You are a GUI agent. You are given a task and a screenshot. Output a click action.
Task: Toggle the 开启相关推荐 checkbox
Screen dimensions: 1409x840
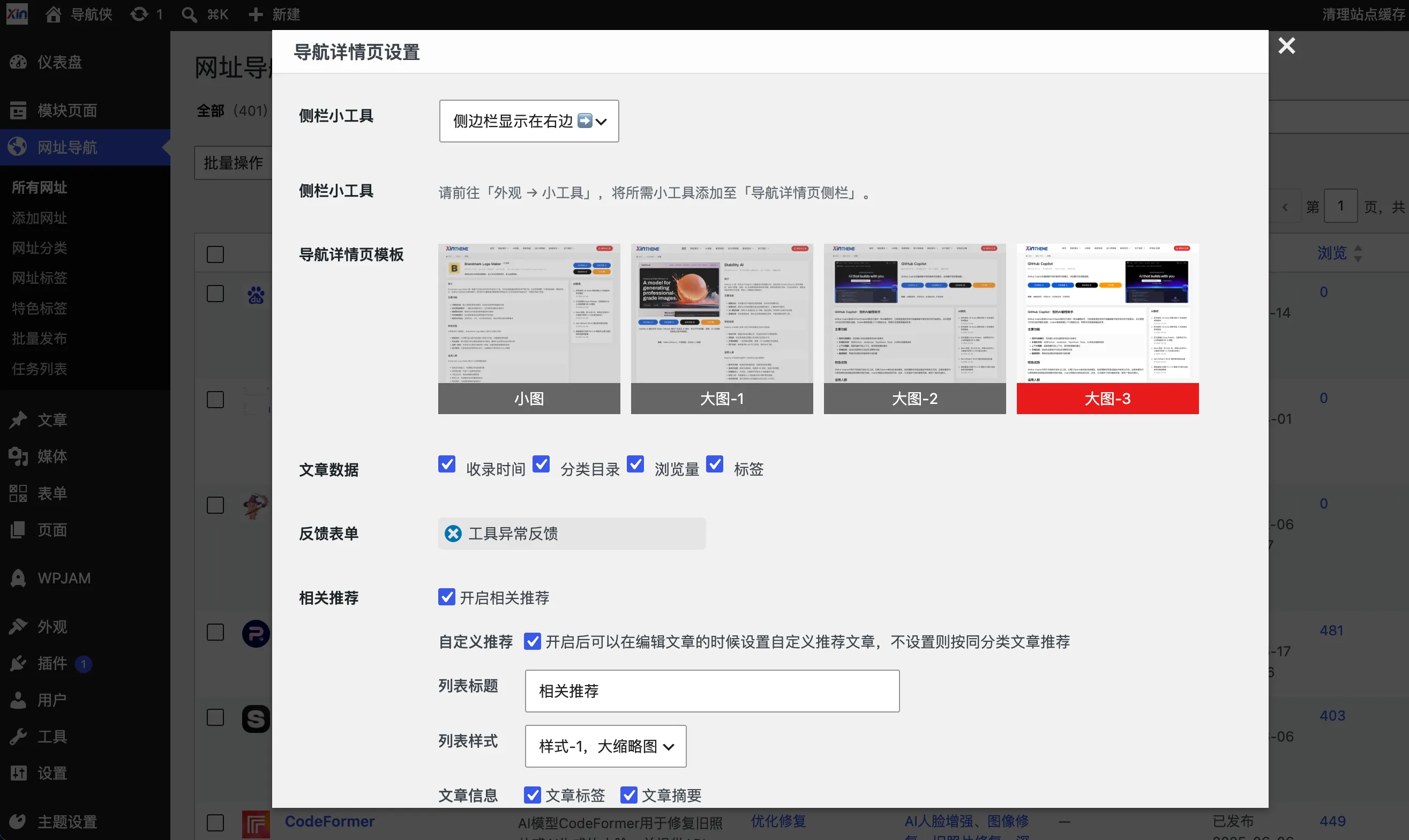pyautogui.click(x=447, y=597)
